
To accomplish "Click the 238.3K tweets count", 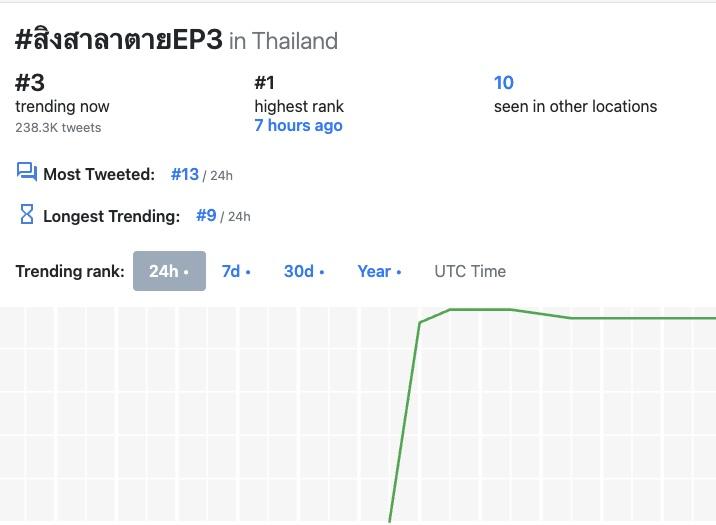I will pos(58,128).
